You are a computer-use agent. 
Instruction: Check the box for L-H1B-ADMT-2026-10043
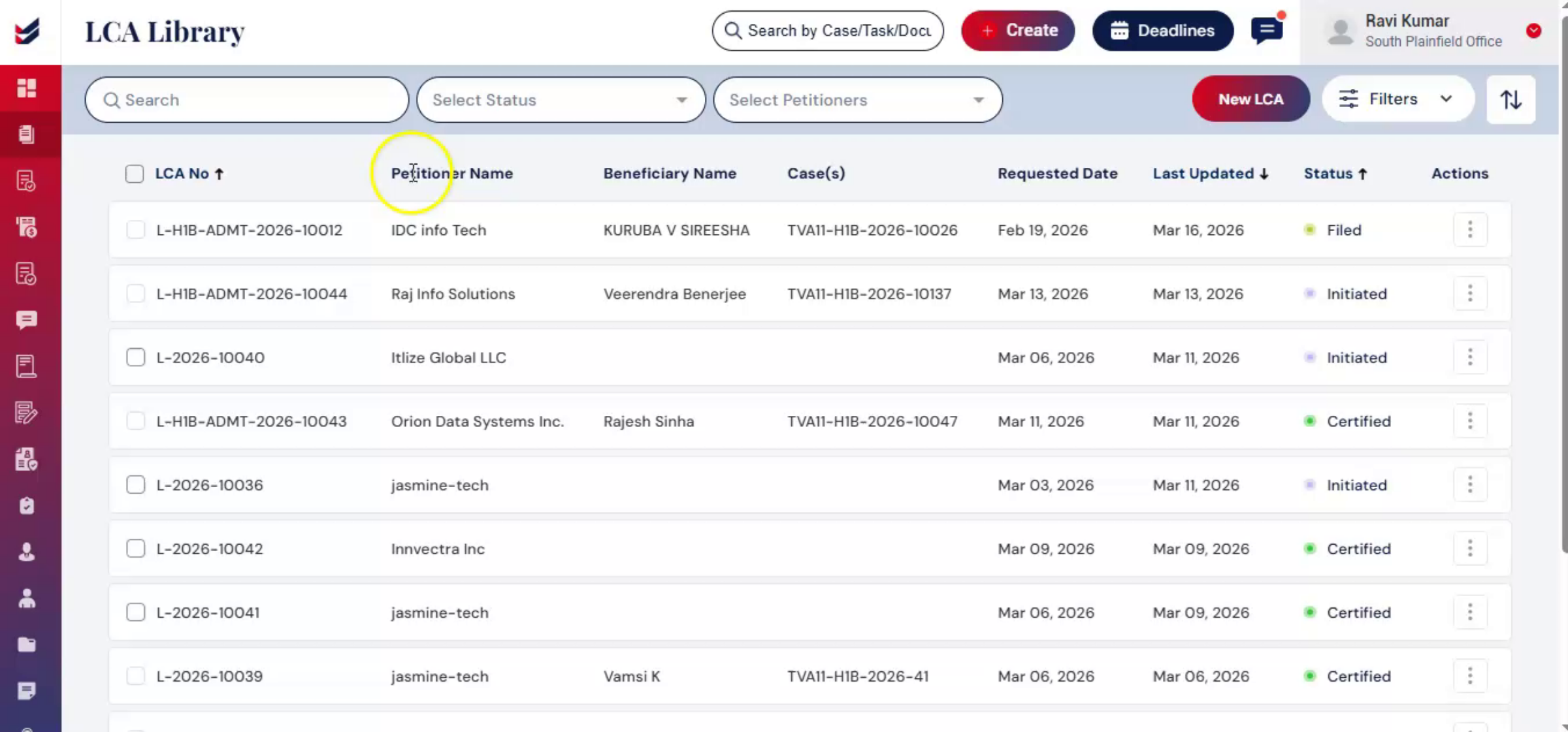tap(135, 421)
